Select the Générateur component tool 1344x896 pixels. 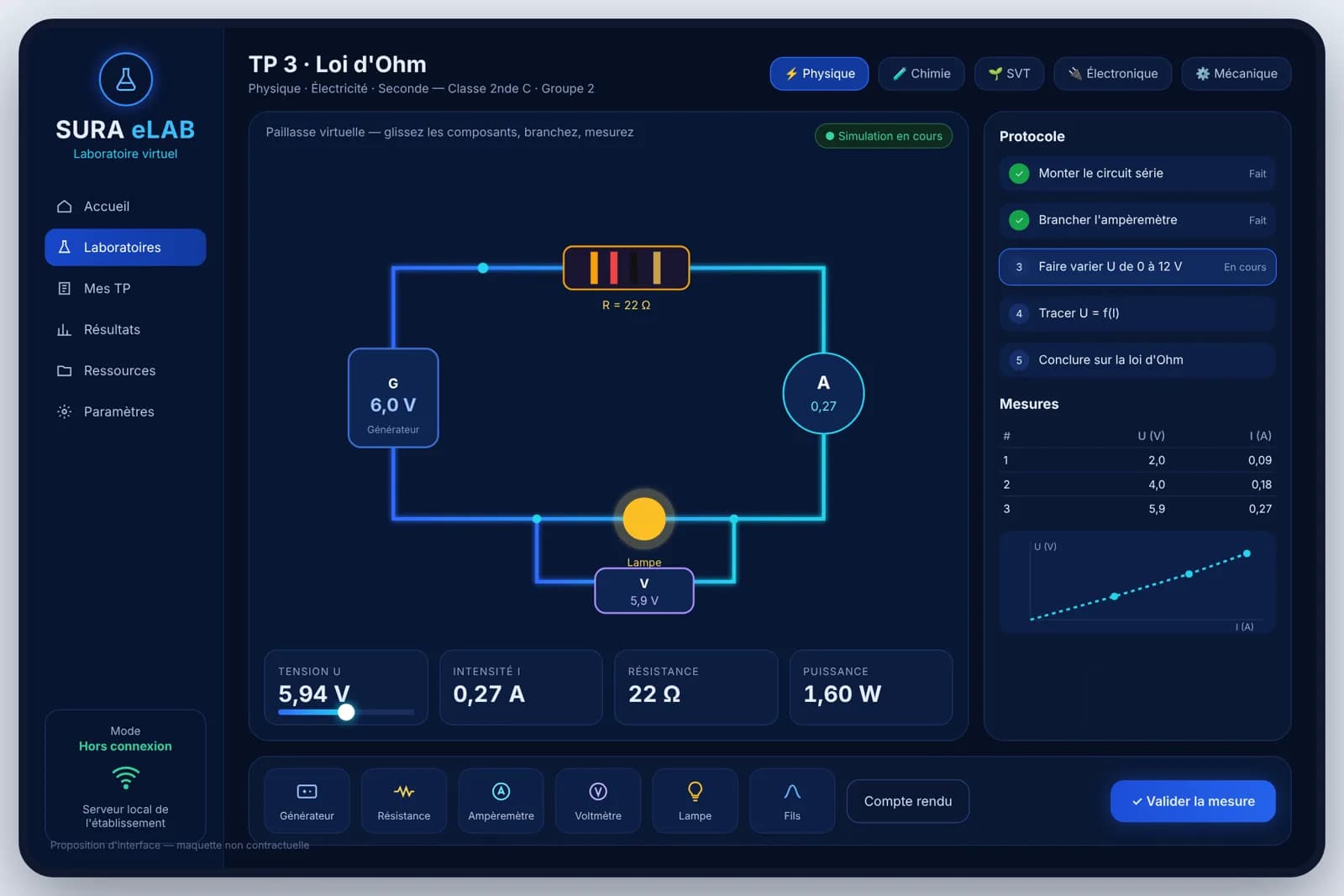[307, 801]
